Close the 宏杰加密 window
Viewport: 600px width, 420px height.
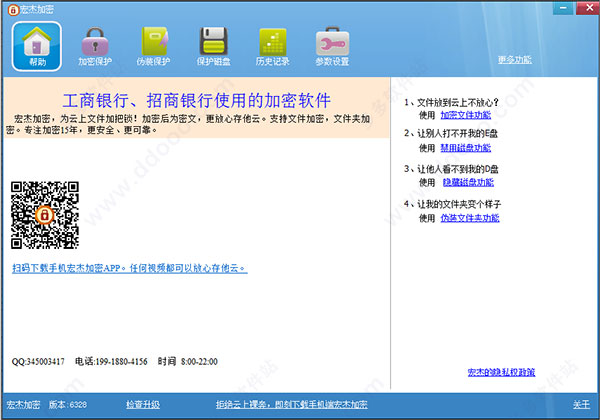pos(588,8)
